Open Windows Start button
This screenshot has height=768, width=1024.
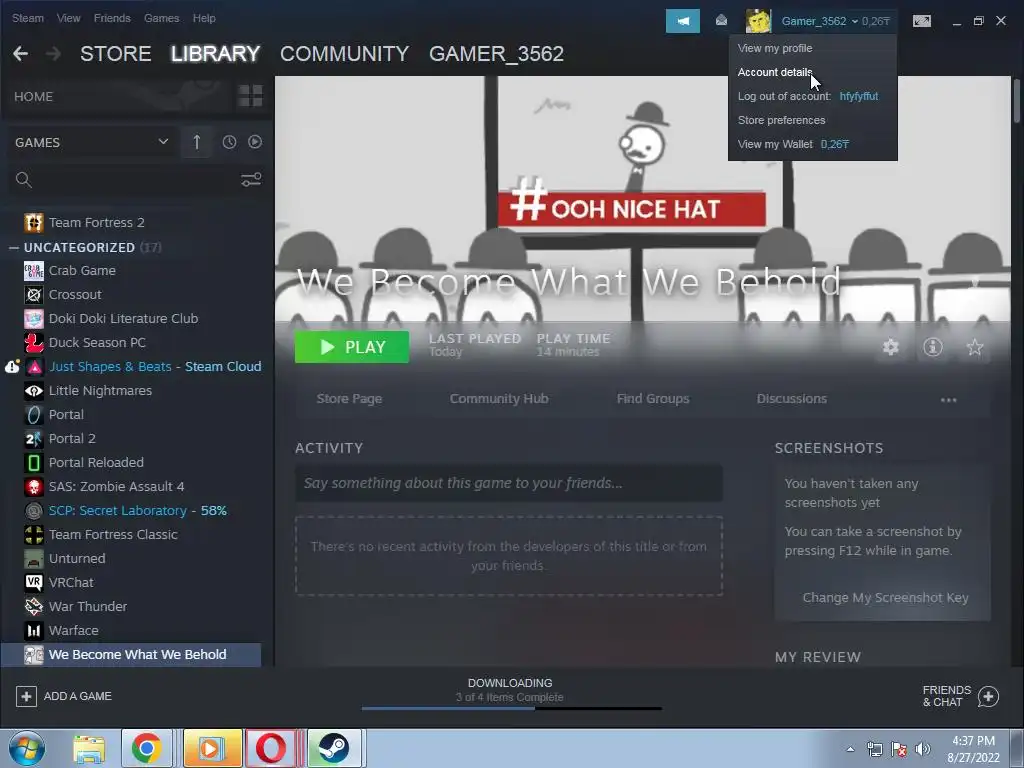[x=27, y=748]
